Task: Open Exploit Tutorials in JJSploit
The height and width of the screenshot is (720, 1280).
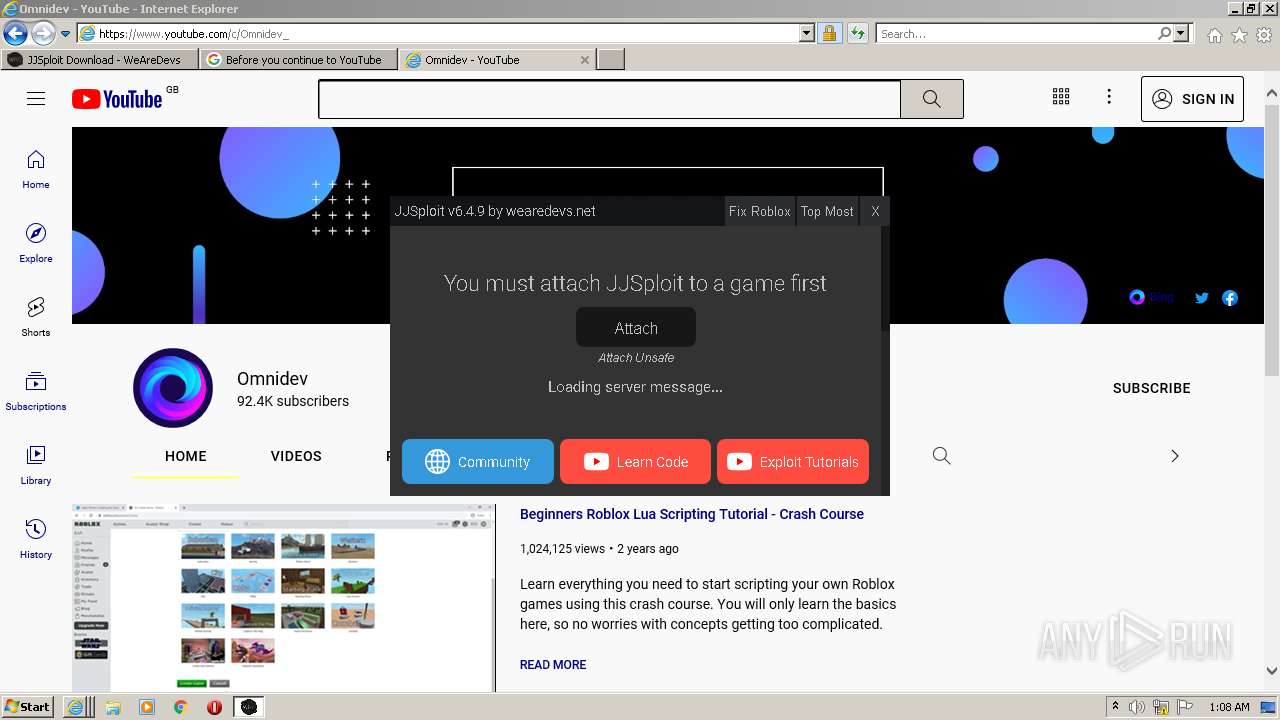Action: (793, 462)
